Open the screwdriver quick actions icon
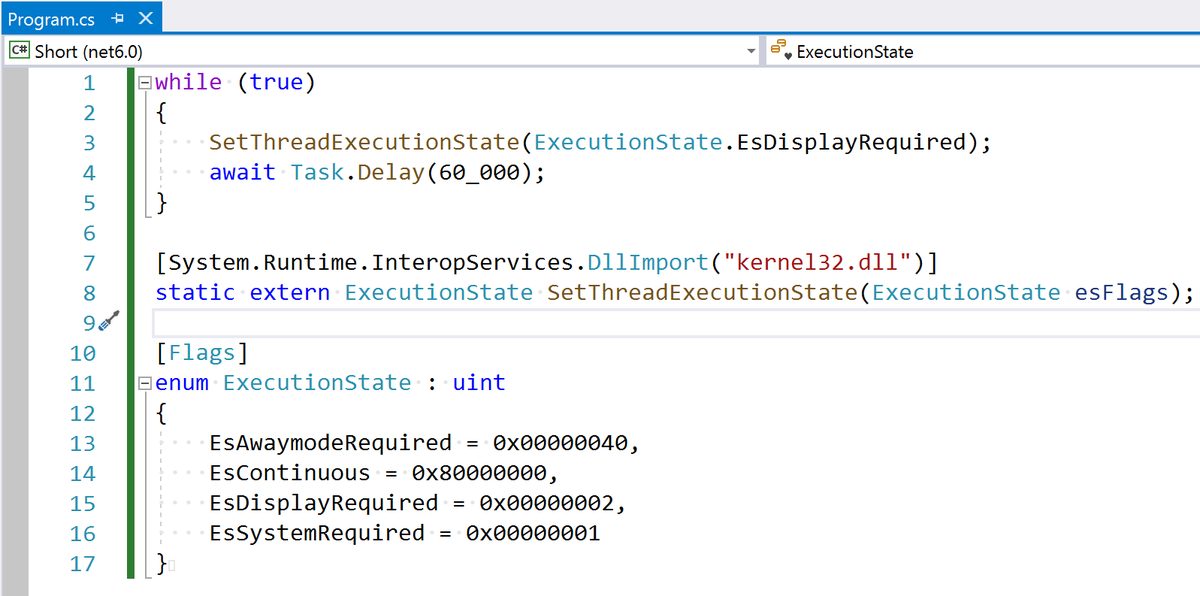This screenshot has height=596, width=1200. 108,322
